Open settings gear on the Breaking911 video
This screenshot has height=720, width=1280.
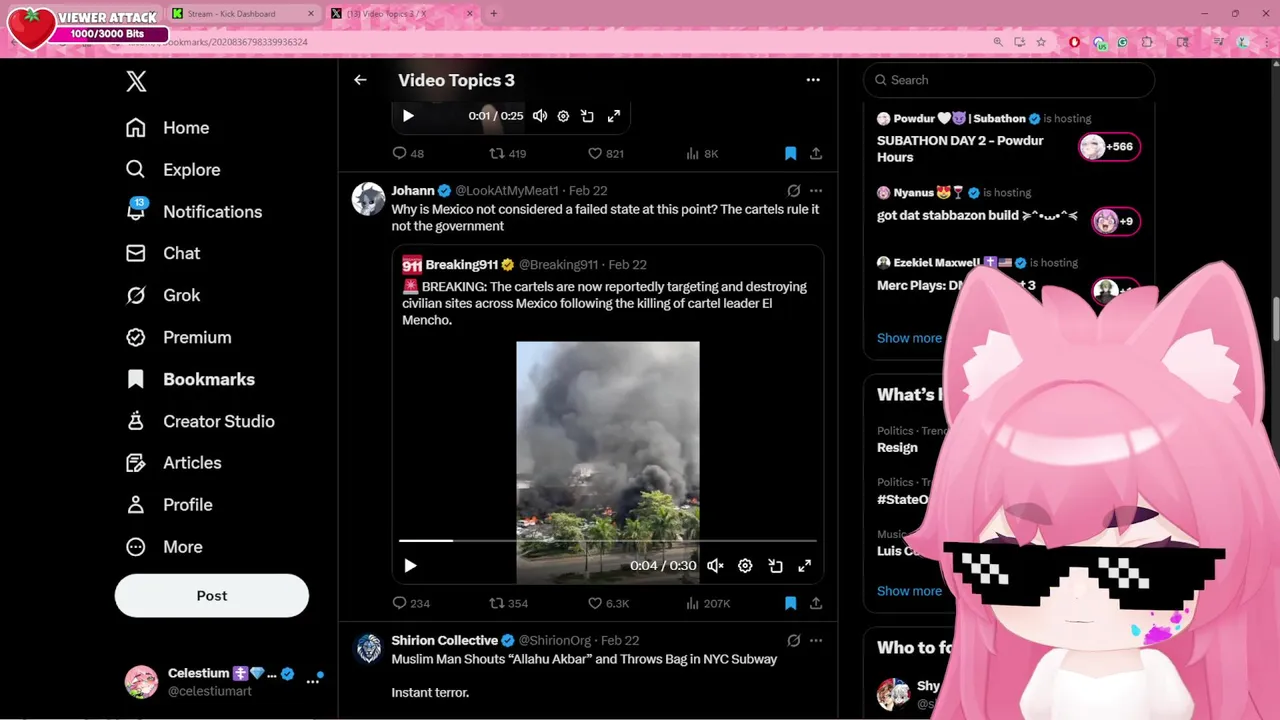pyautogui.click(x=745, y=566)
